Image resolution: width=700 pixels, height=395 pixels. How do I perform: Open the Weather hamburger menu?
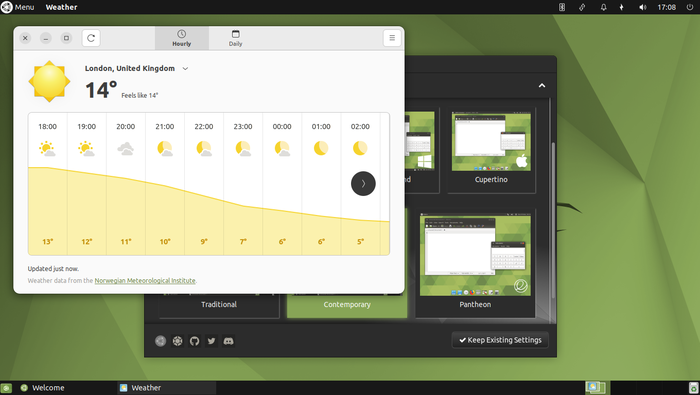click(x=392, y=38)
